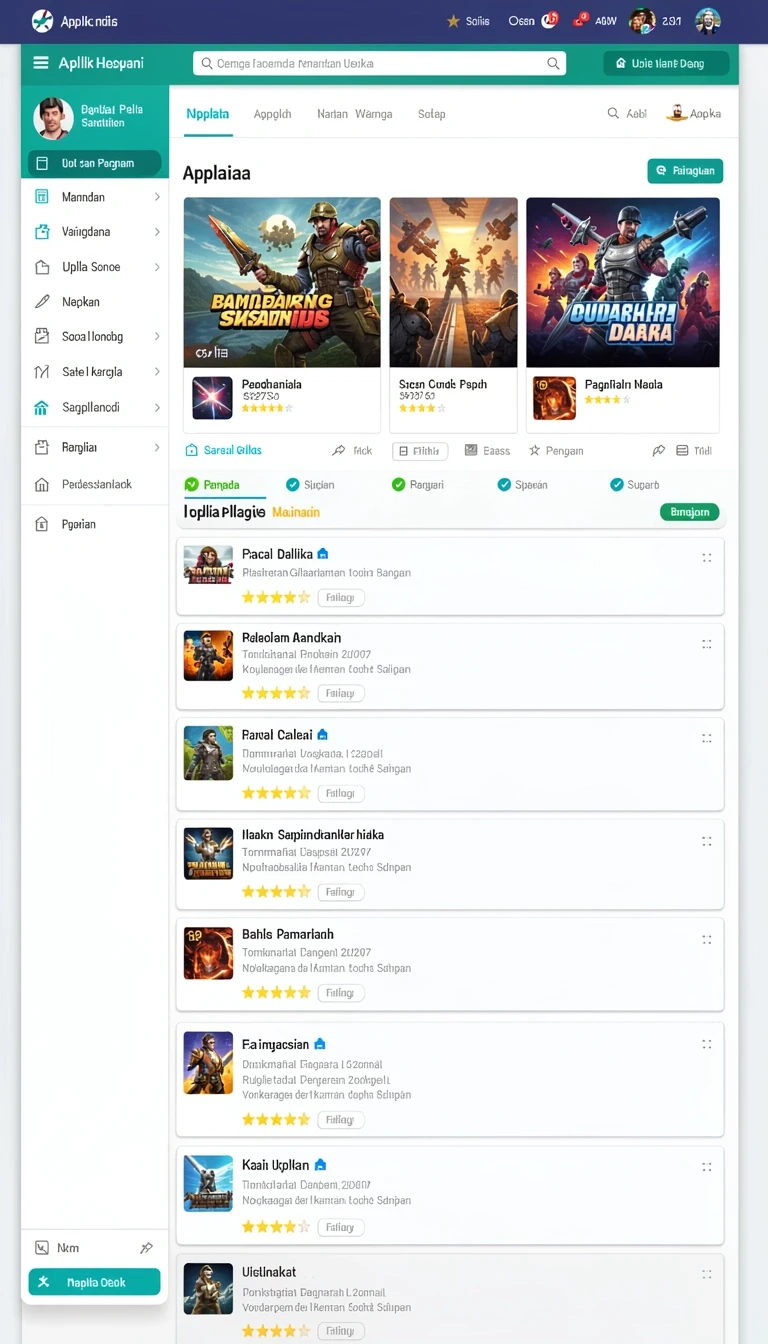Viewport: 768px width, 1344px height.
Task: Click the Eaass toolbar item
Action: (x=487, y=451)
